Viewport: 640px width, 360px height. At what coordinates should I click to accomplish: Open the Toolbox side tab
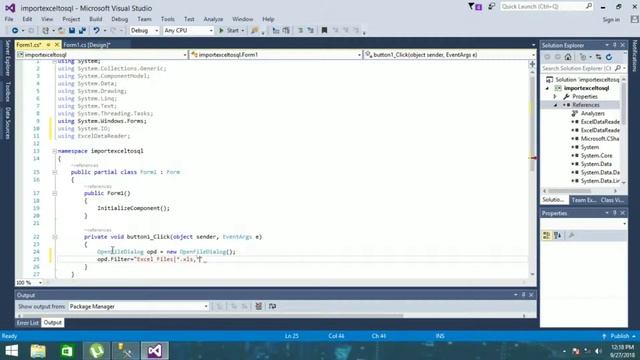[x=7, y=91]
